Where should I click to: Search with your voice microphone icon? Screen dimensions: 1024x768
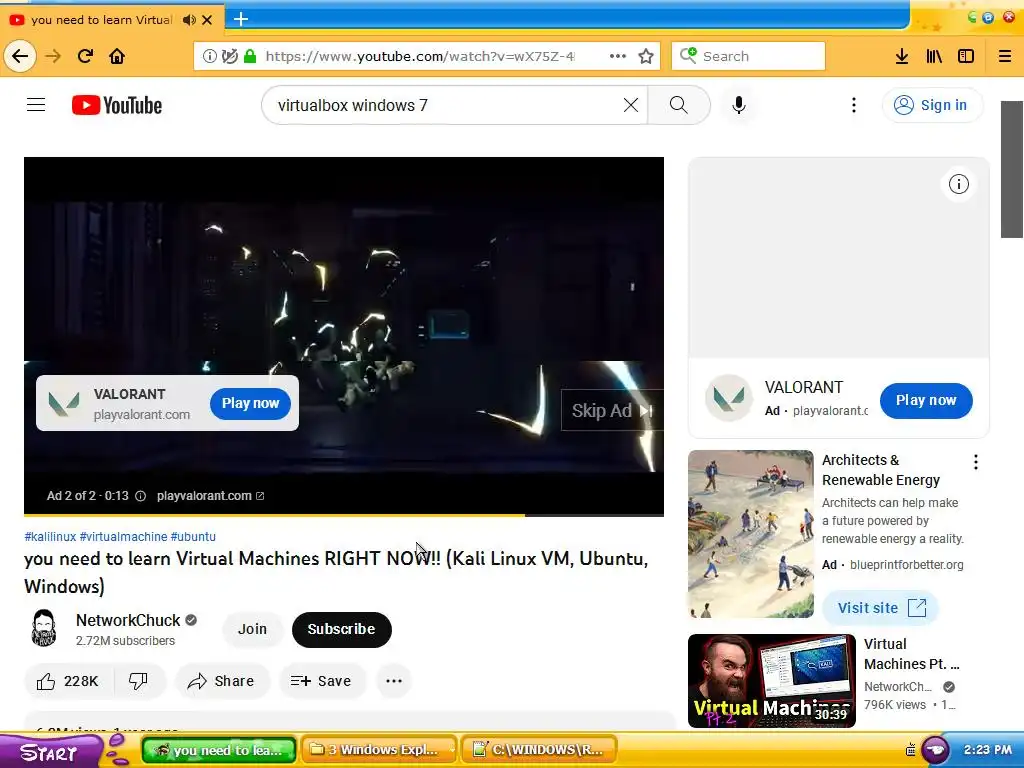[x=739, y=105]
